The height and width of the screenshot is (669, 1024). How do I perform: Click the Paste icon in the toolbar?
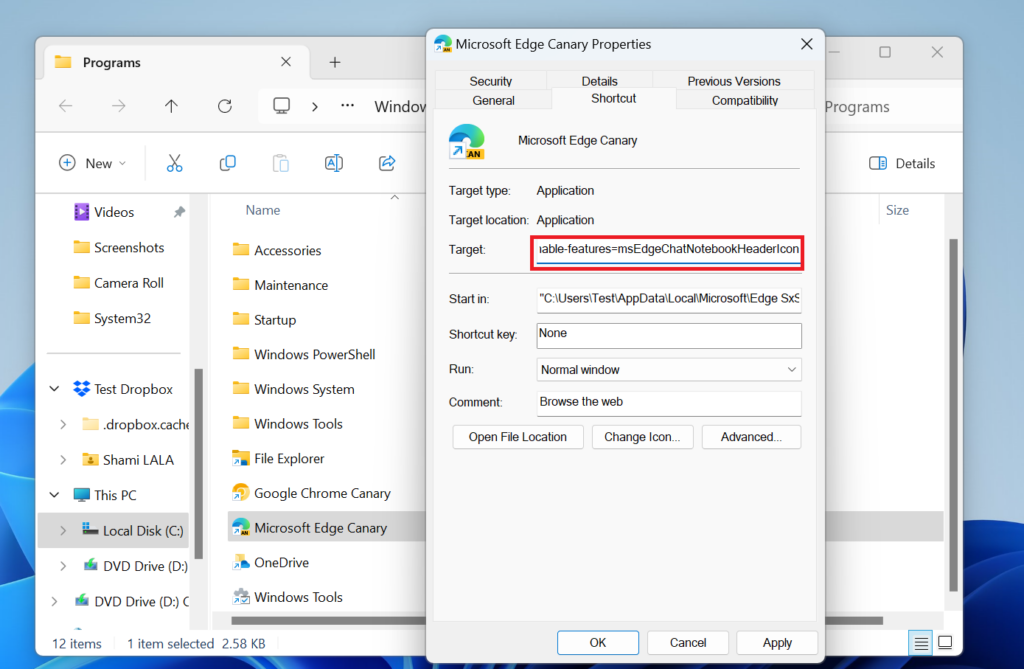[281, 162]
